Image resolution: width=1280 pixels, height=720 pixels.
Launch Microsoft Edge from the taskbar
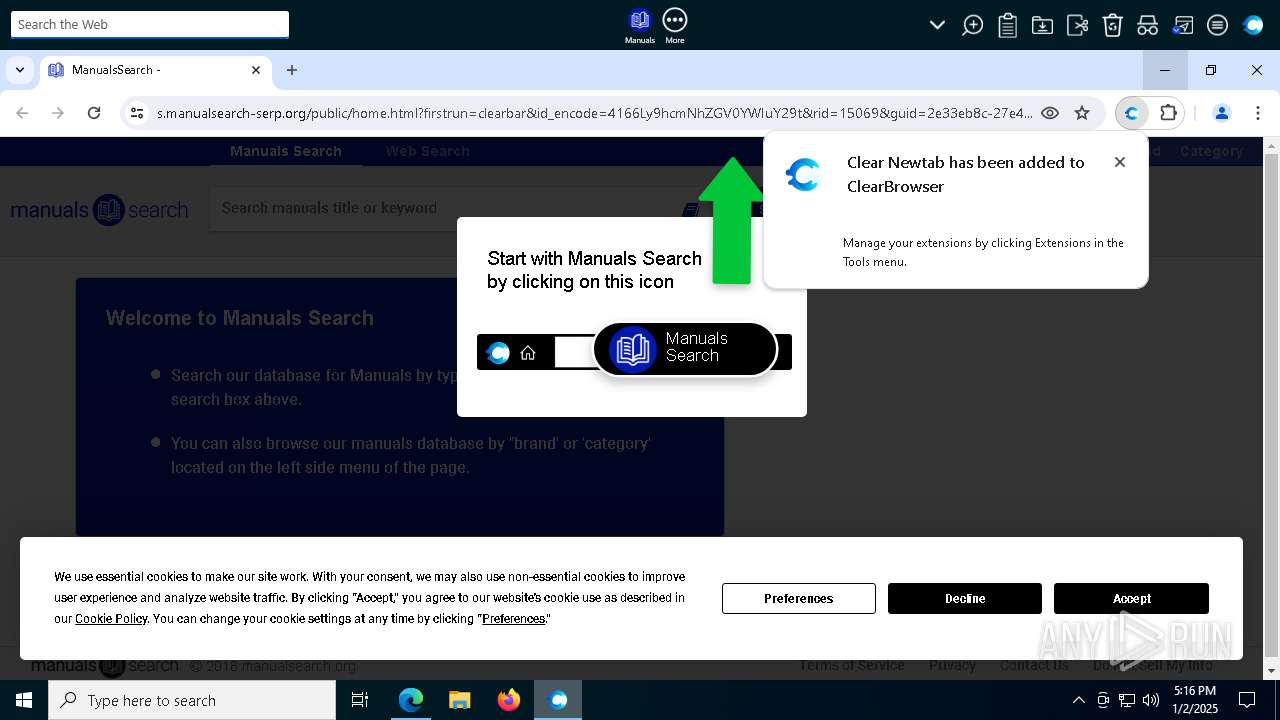point(411,700)
